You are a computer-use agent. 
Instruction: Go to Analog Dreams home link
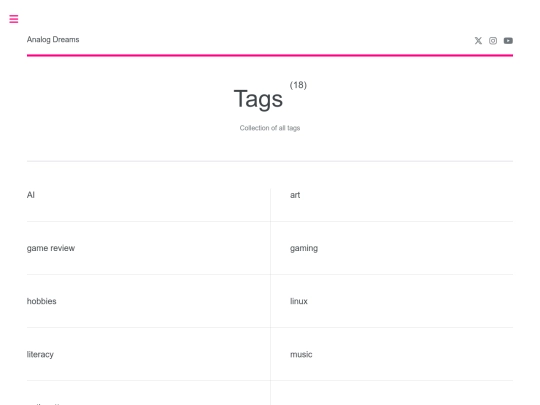53,40
